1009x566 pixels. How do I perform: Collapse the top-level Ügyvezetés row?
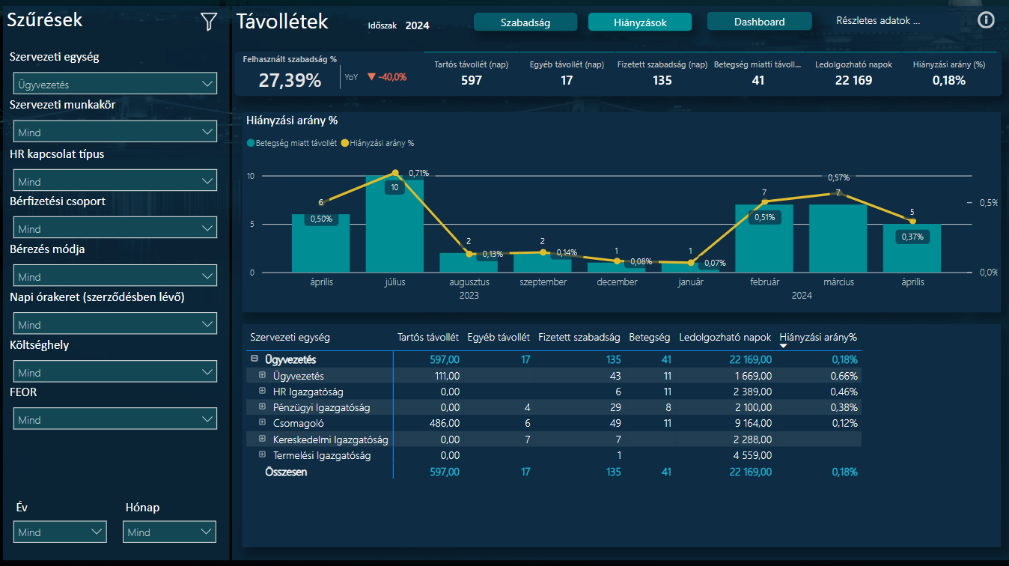pyautogui.click(x=255, y=359)
